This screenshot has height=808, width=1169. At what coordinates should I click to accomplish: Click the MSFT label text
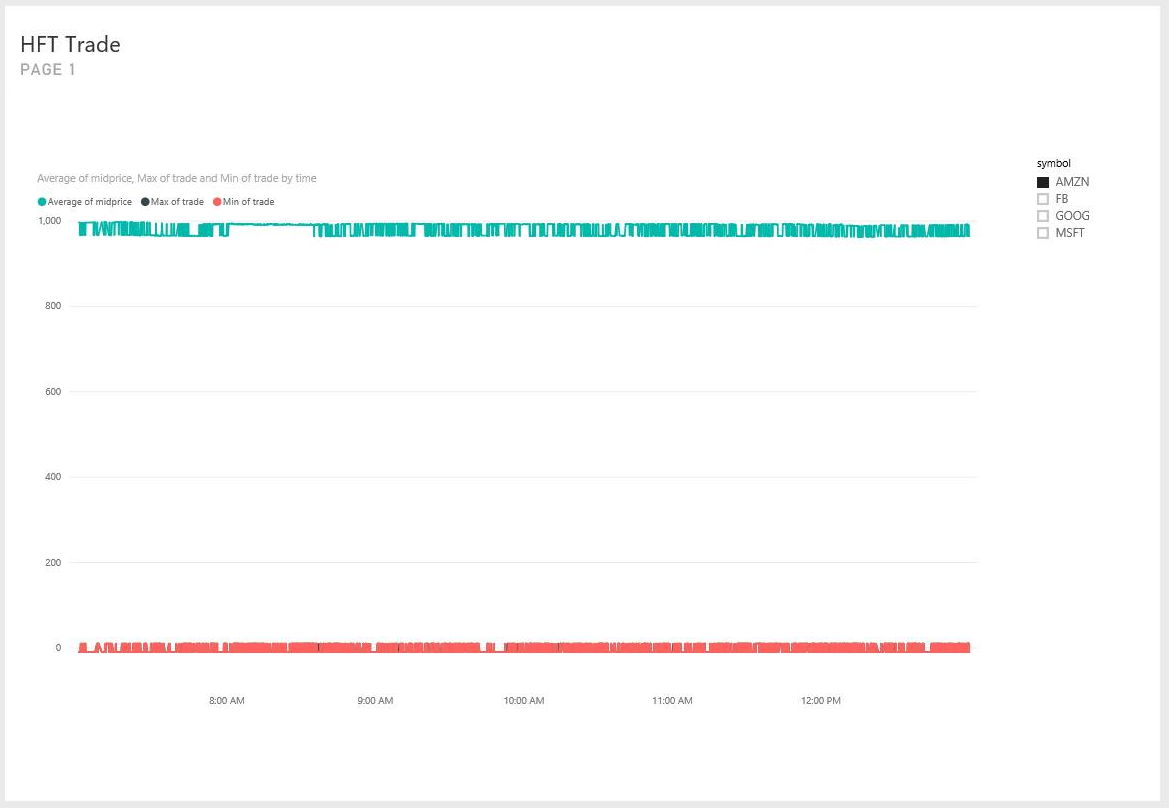pyautogui.click(x=1069, y=232)
